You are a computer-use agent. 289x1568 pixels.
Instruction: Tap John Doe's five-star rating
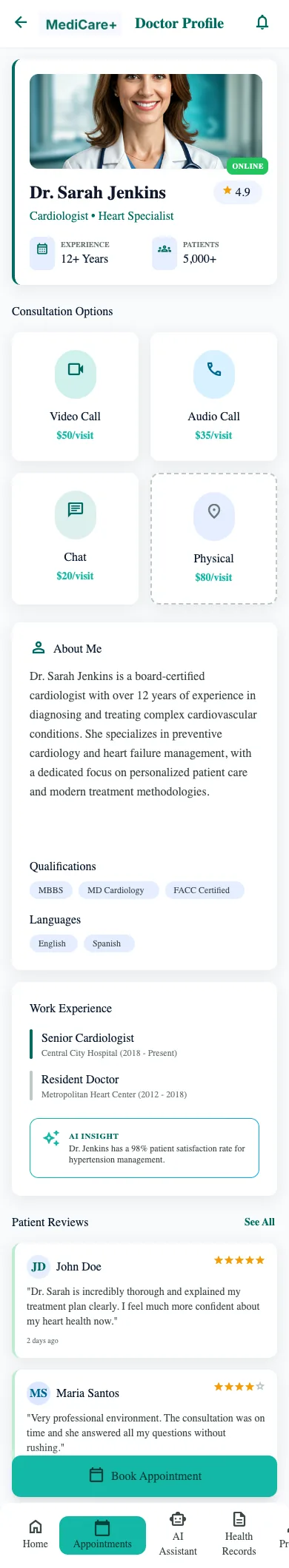point(239,1260)
